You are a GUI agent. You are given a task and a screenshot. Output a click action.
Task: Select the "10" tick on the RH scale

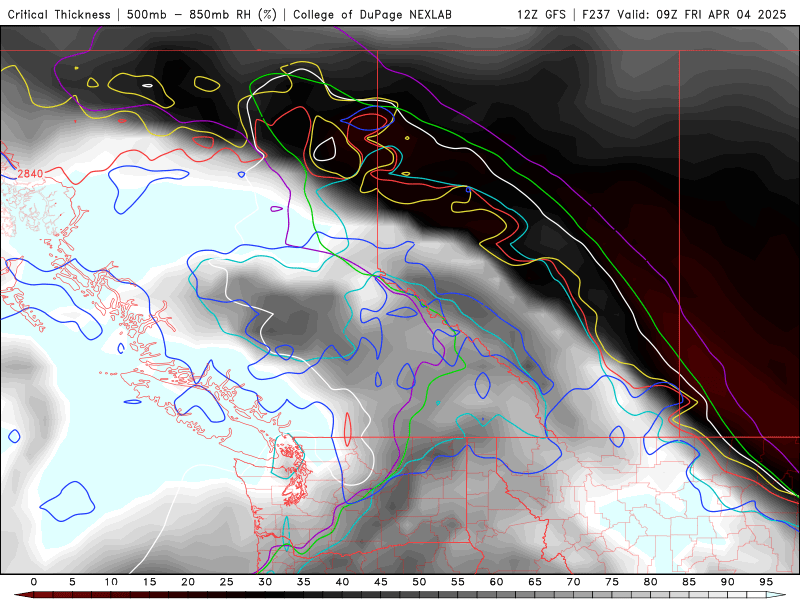pyautogui.click(x=111, y=582)
